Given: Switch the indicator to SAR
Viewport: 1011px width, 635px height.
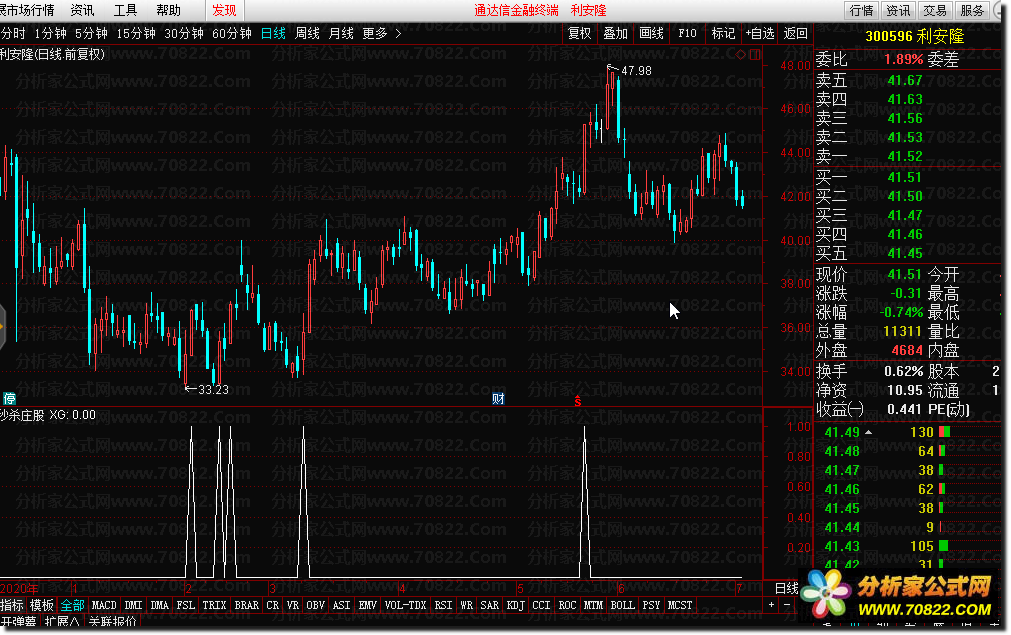Looking at the screenshot, I should tap(489, 605).
